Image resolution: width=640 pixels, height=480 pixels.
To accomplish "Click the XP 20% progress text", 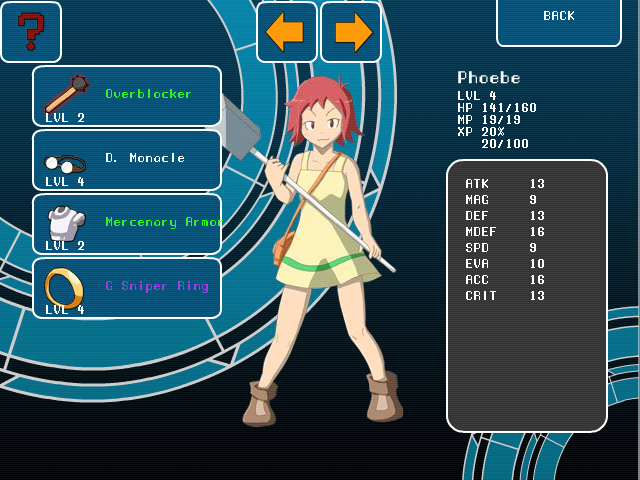I will 482,132.
